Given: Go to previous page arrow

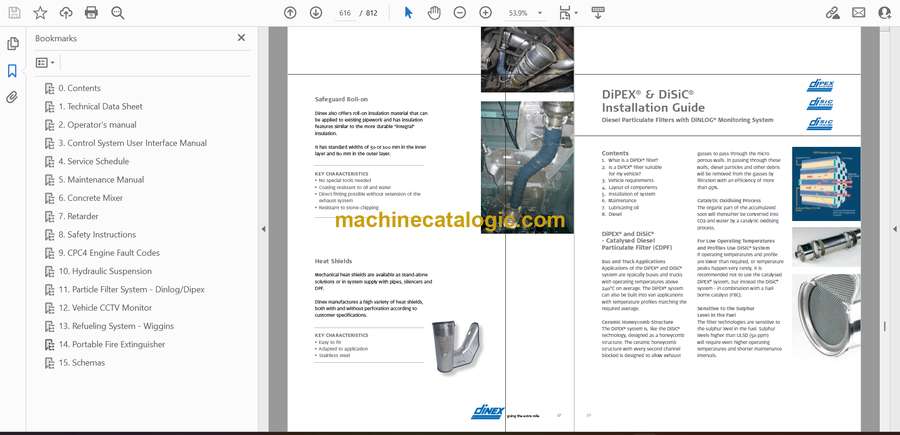Looking at the screenshot, I should pyautogui.click(x=290, y=13).
